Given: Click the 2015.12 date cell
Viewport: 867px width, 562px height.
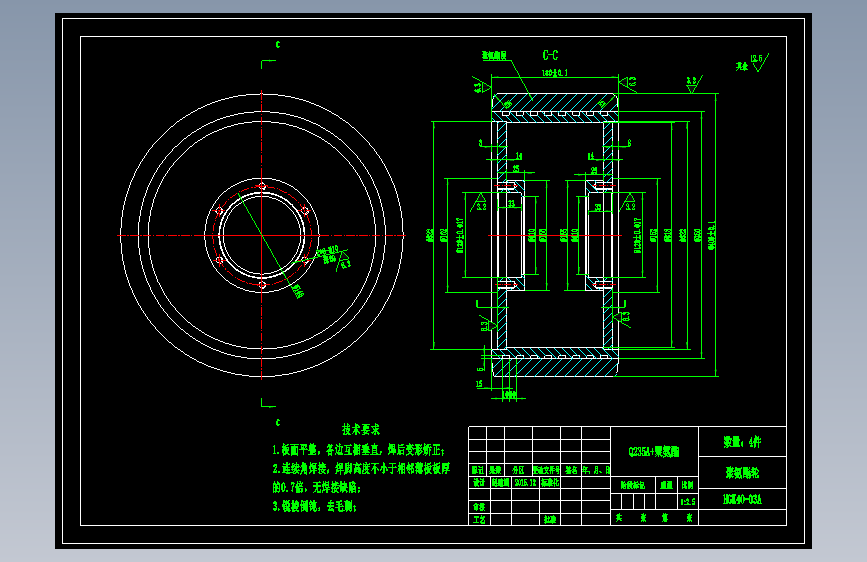Looking at the screenshot, I should 525,482.
